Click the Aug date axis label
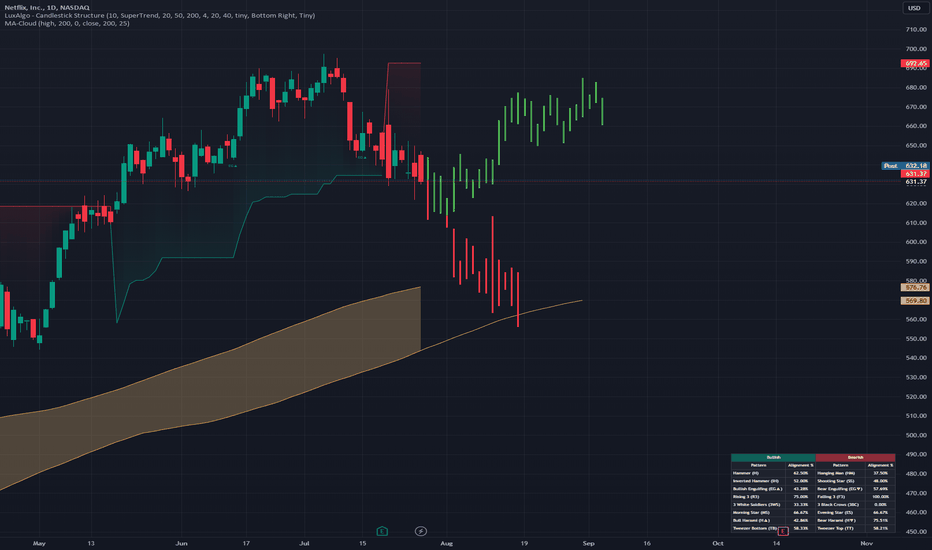 click(446, 543)
